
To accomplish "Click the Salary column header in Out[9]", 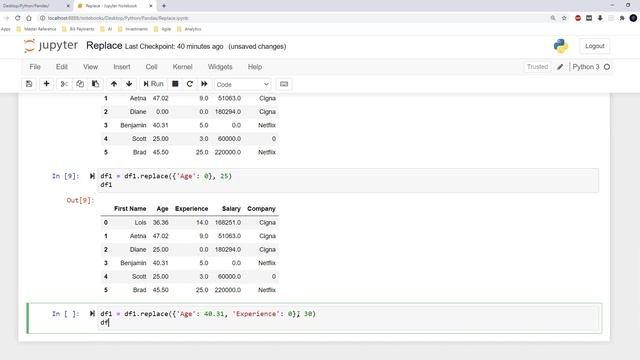I will (x=231, y=209).
